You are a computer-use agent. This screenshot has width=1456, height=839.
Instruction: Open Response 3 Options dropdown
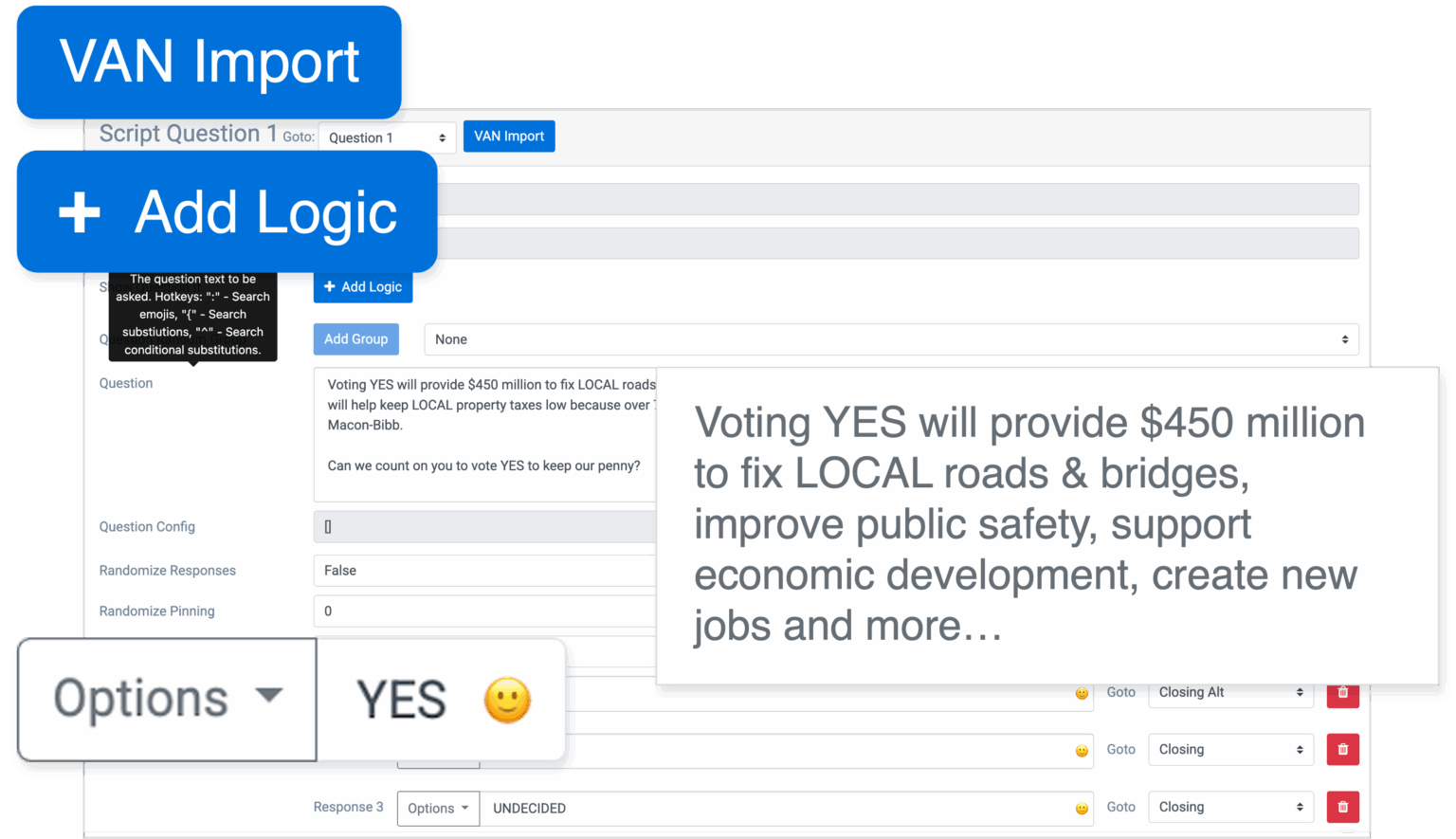[438, 808]
